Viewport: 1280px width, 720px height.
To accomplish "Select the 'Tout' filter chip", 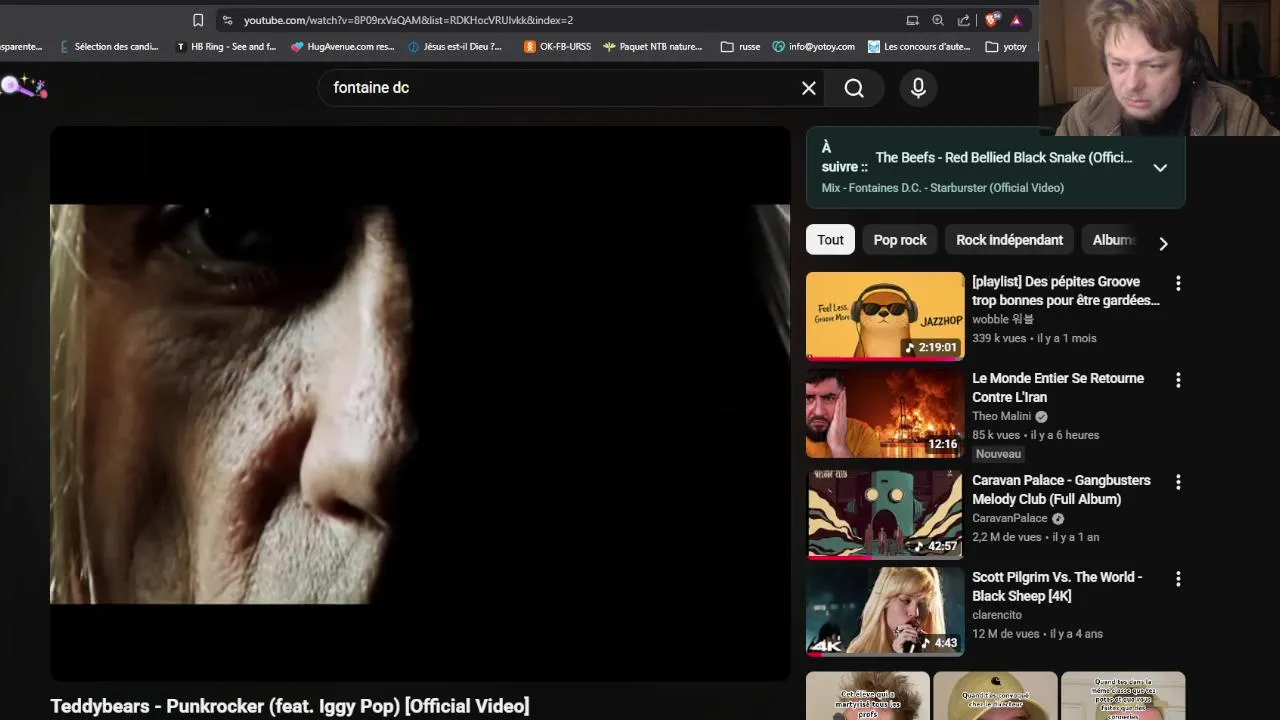I will click(x=830, y=240).
